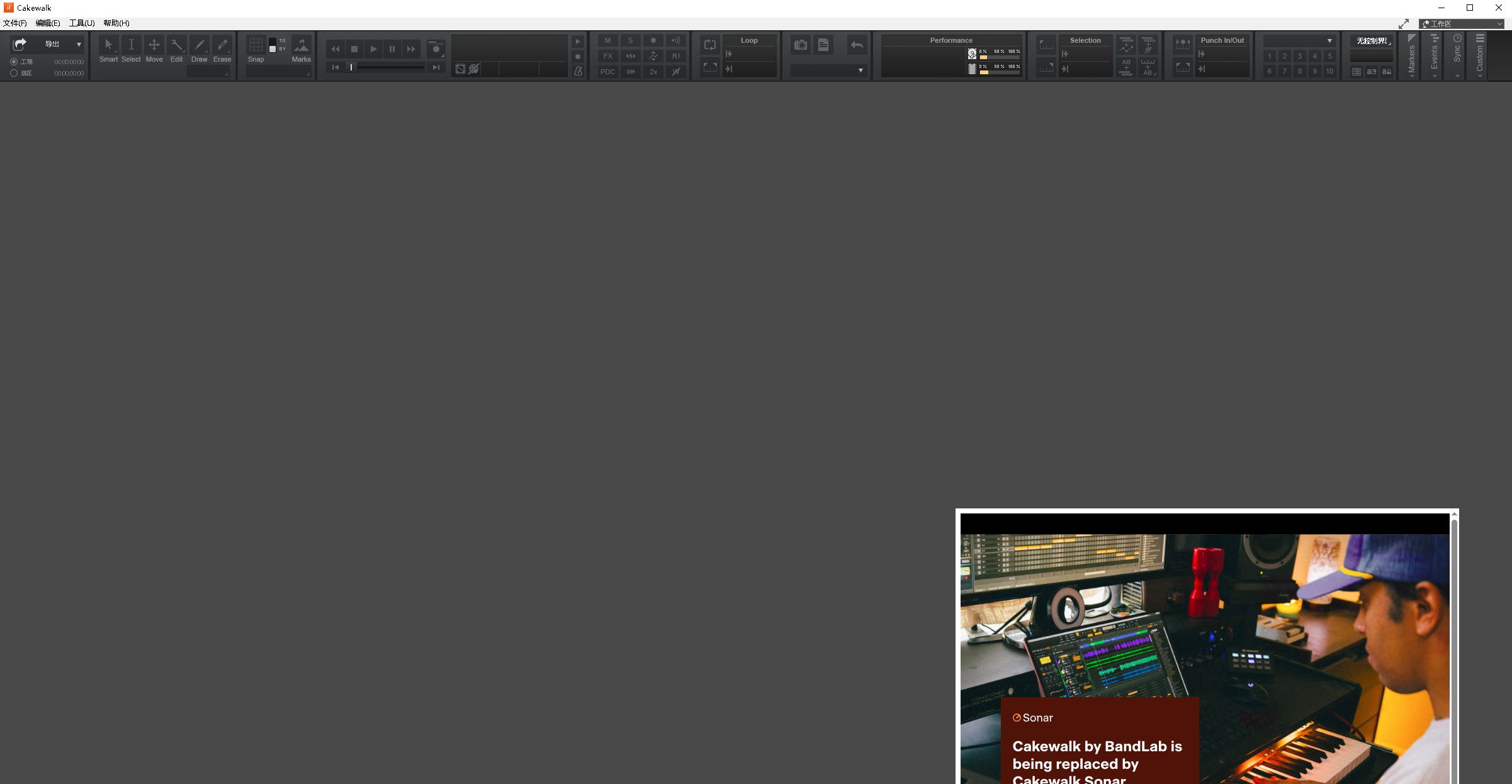
Task: Open the dropdown above the number buttons
Action: tap(1300, 41)
